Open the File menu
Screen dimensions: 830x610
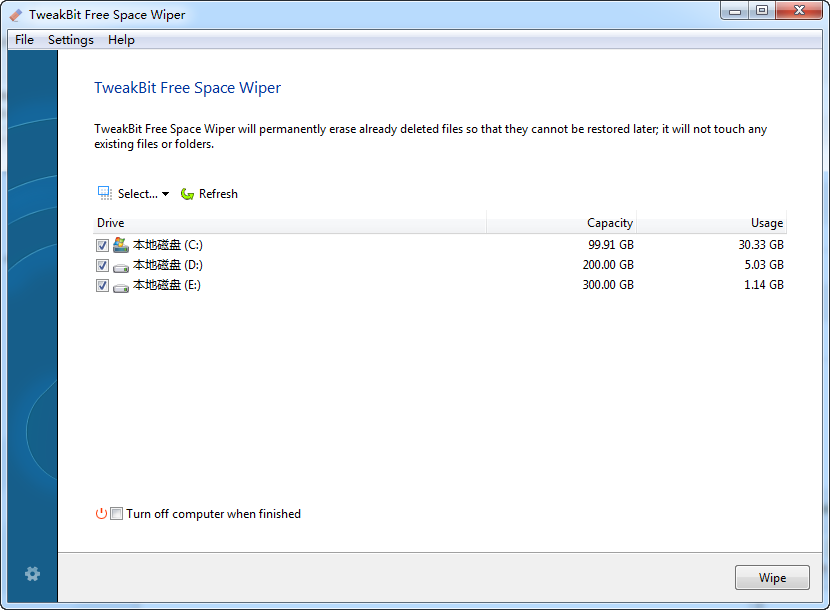[x=24, y=40]
